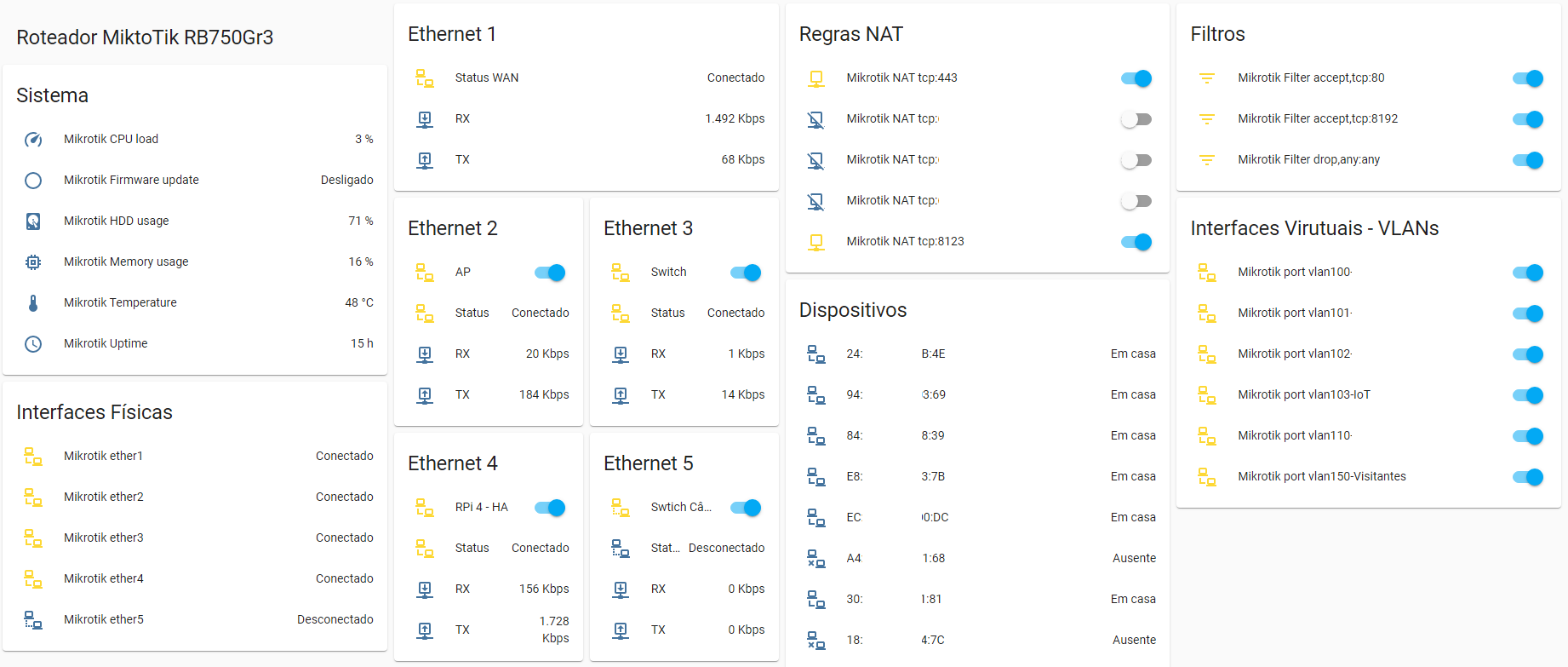Click the HDD usage disk icon
This screenshot has height=667, width=1568.
click(33, 221)
